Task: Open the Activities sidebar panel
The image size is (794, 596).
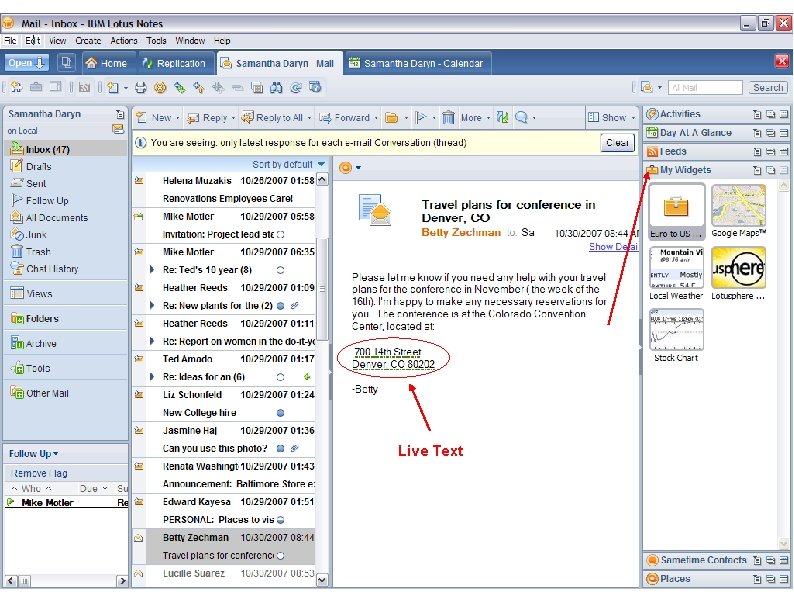Action: 680,114
